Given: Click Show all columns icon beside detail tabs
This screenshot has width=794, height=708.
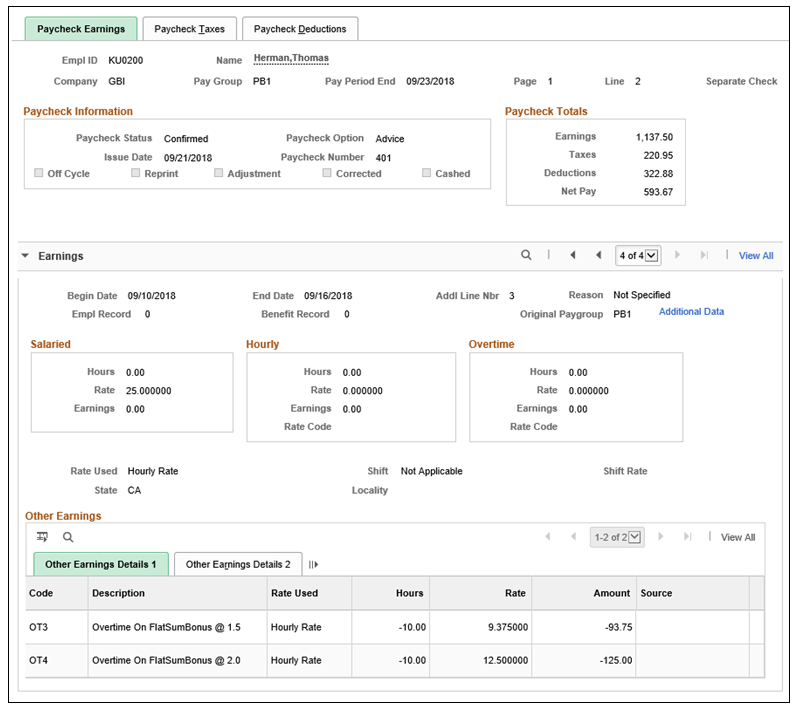Looking at the screenshot, I should pyautogui.click(x=313, y=564).
